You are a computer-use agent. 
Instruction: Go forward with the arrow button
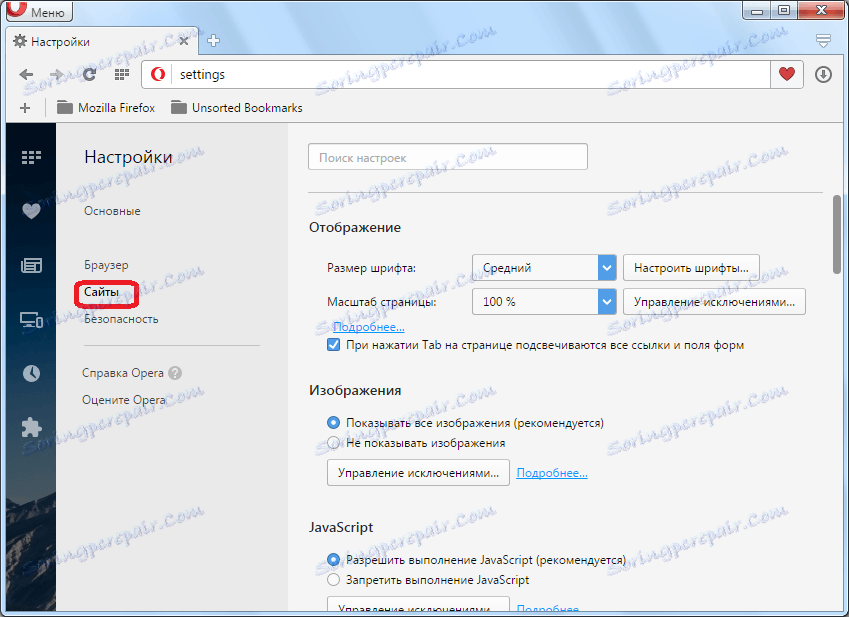pos(56,74)
